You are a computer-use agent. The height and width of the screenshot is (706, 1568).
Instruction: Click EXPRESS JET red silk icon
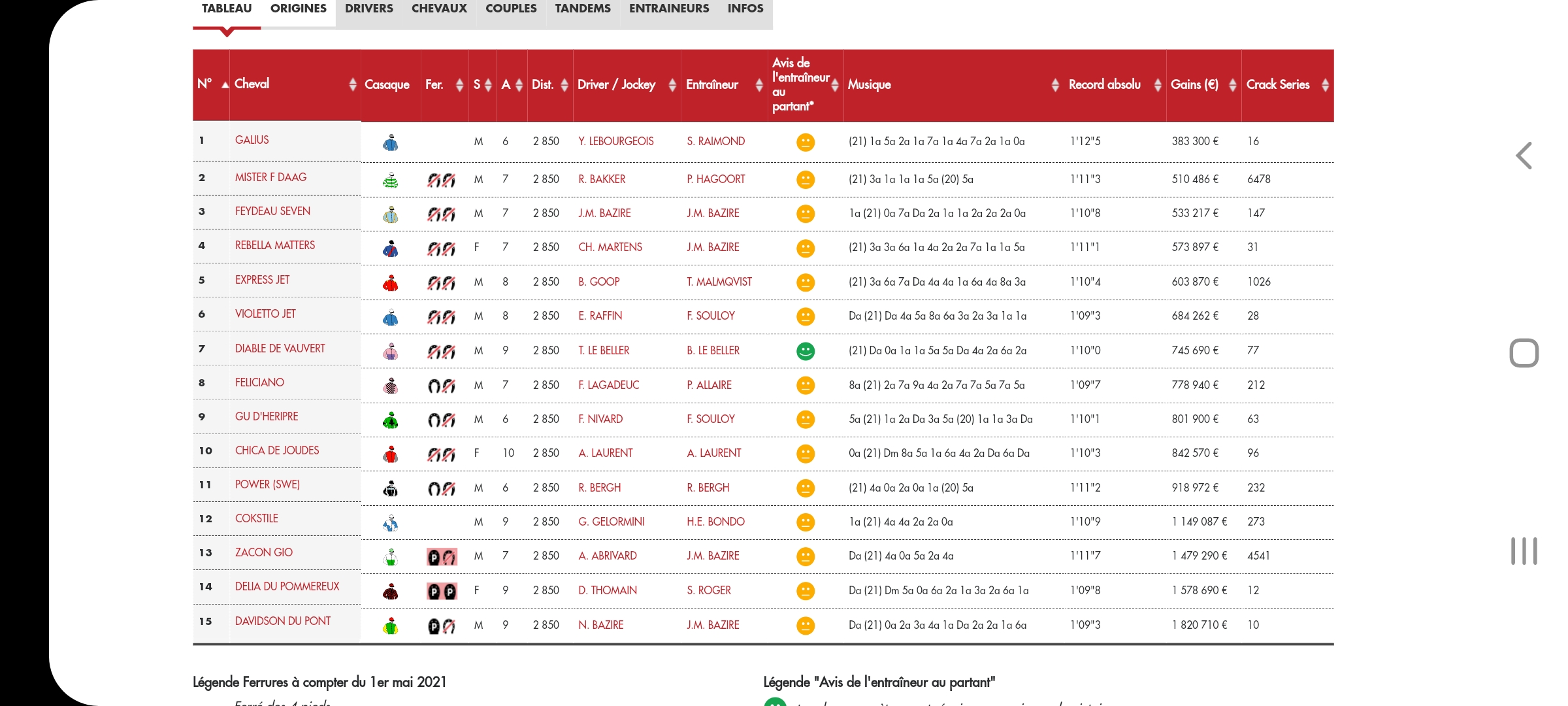click(391, 283)
